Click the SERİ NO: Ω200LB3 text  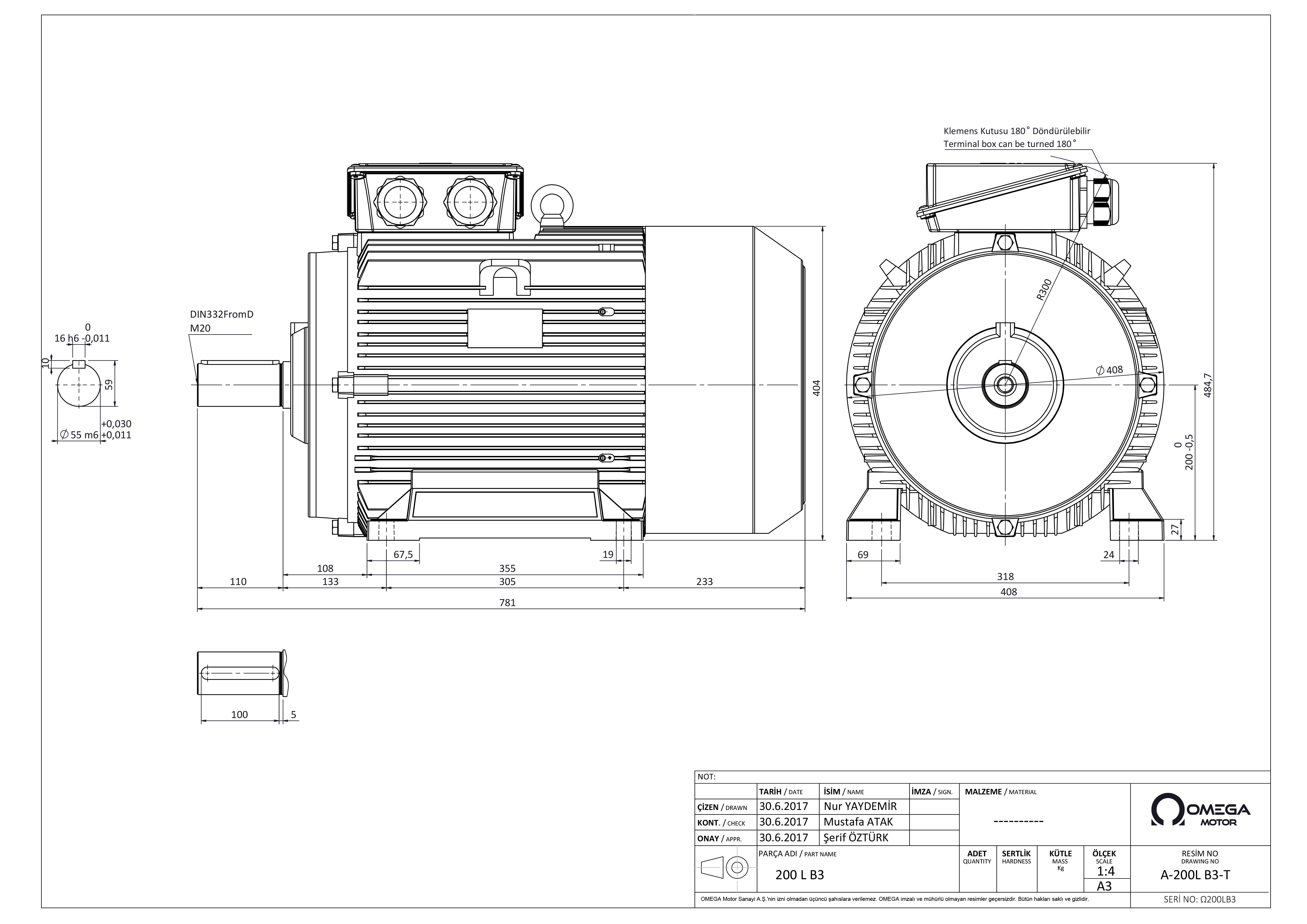click(1200, 900)
